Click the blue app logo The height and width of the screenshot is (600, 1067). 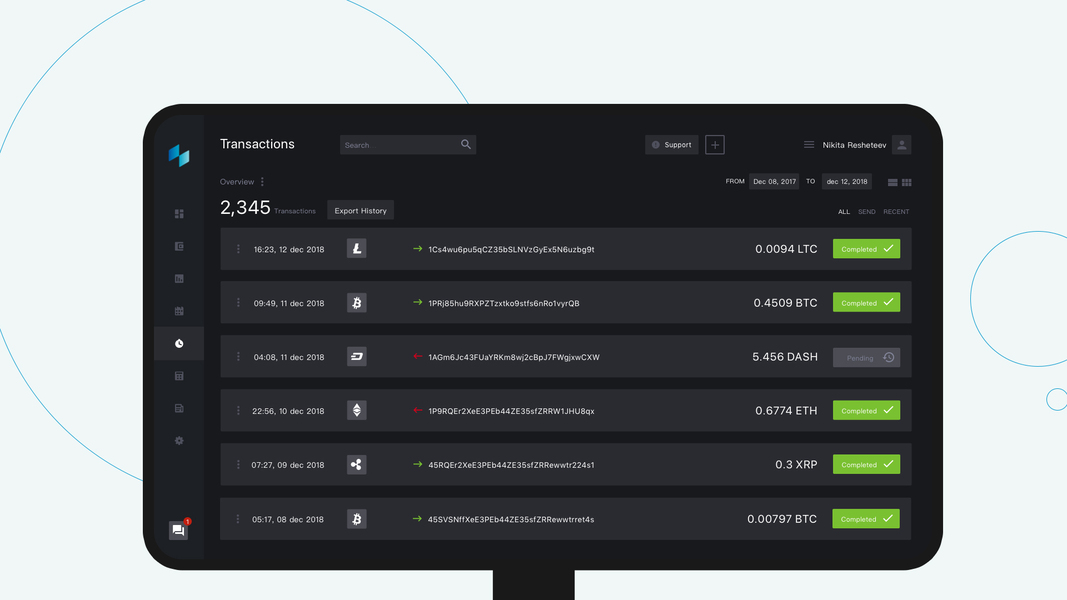pyautogui.click(x=179, y=156)
